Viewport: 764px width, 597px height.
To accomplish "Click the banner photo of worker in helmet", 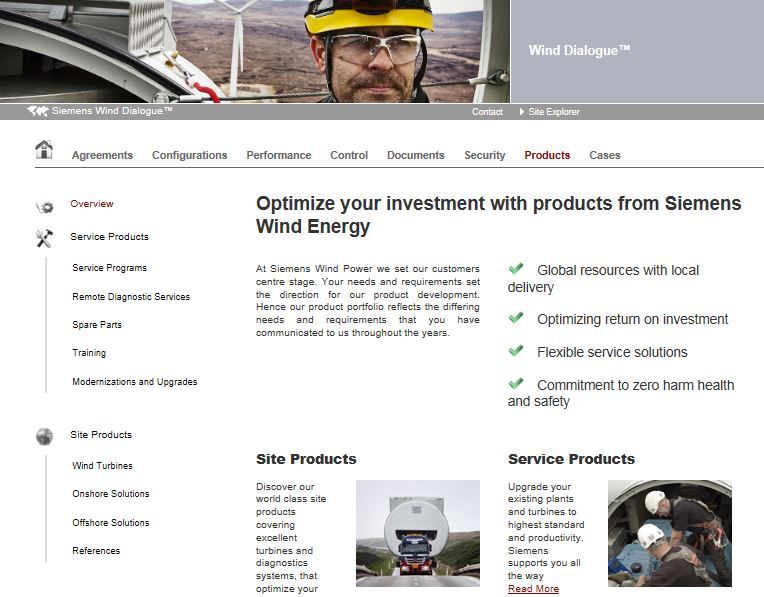I will tap(255, 51).
